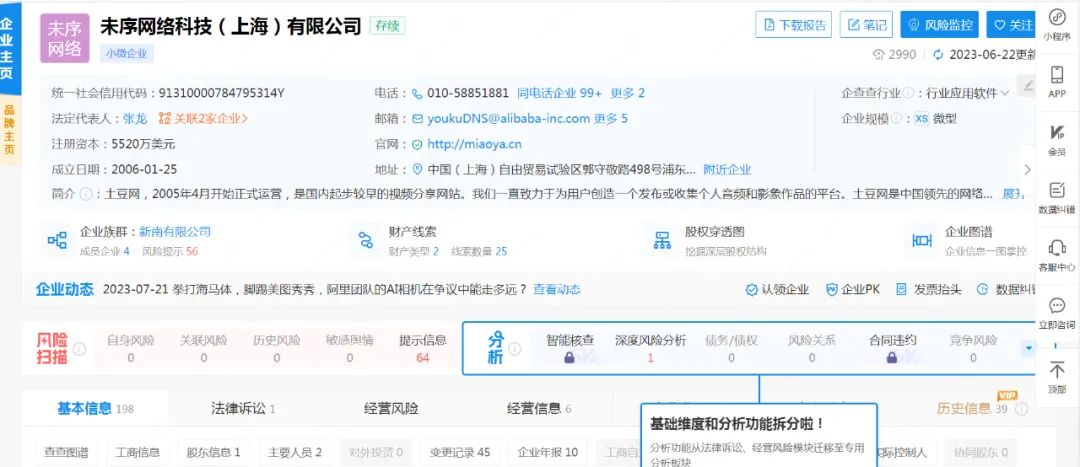Select the 基本信息 198 tab
Screen dimensions: 1080x467
click(95, 409)
